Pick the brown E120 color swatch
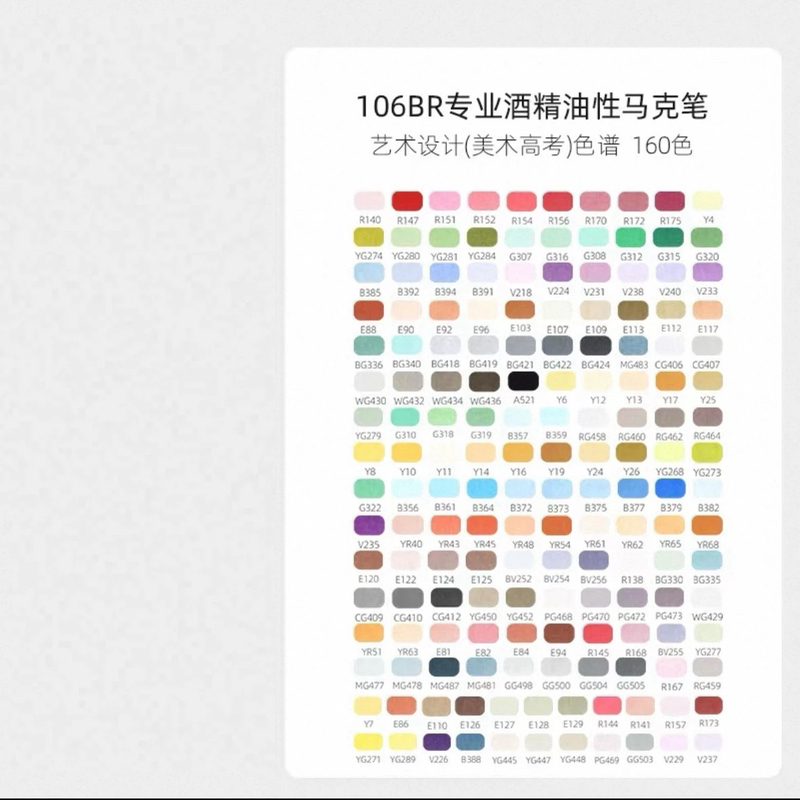Screen dimensions: 800x800 369,560
